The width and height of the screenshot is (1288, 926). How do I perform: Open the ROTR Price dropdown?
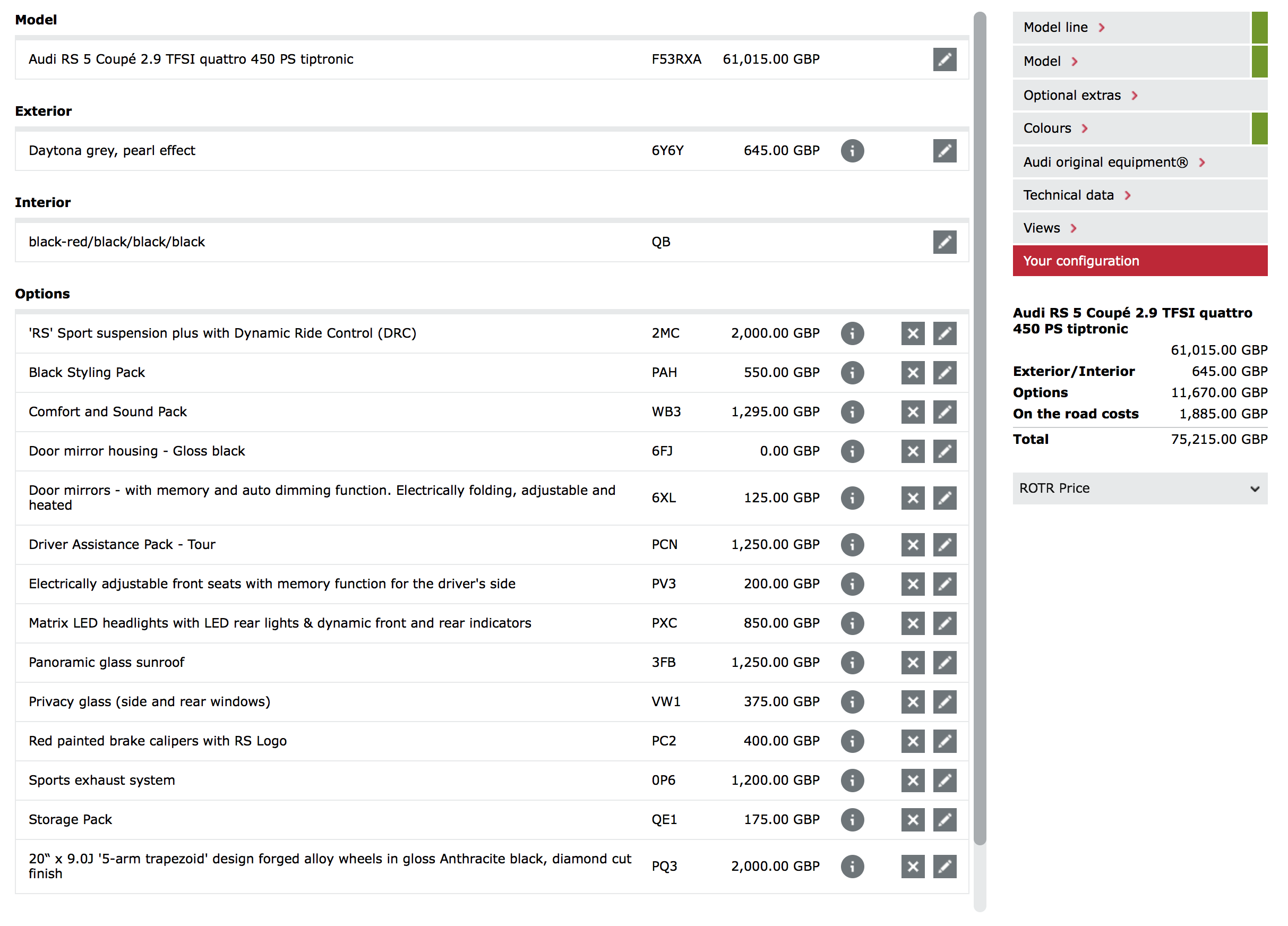point(1139,488)
